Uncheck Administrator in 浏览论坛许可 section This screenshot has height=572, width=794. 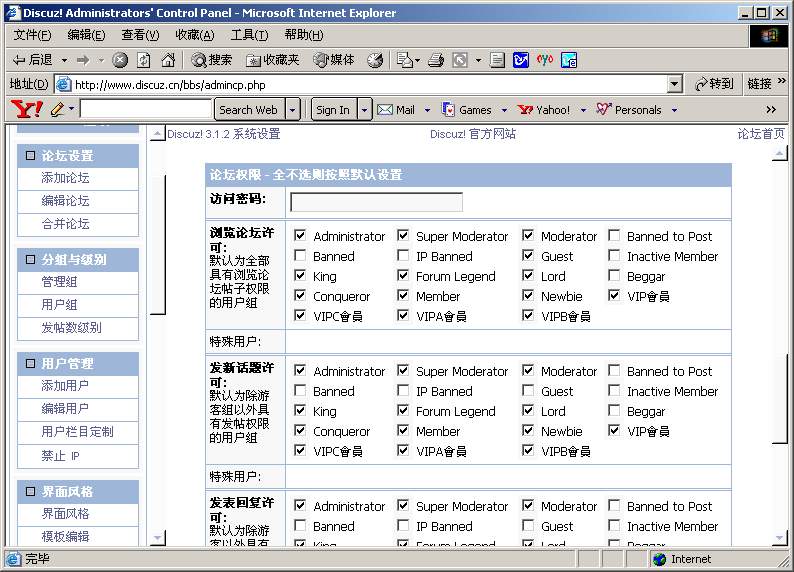coord(300,235)
